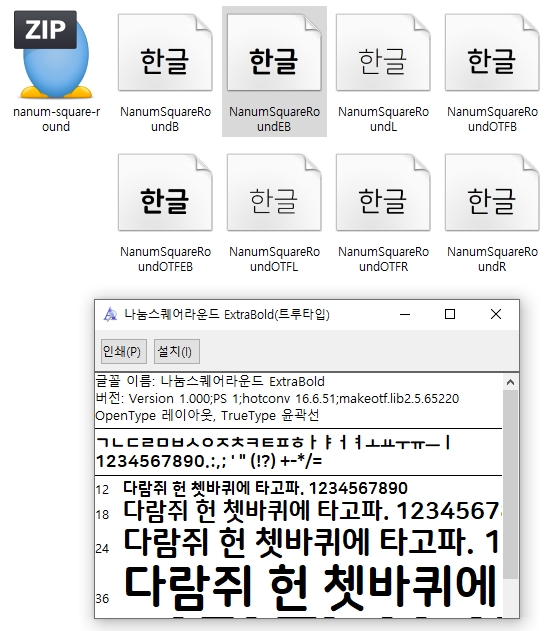This screenshot has width=550, height=631.
Task: Click the Korean jamo sample character row
Action: (274, 443)
